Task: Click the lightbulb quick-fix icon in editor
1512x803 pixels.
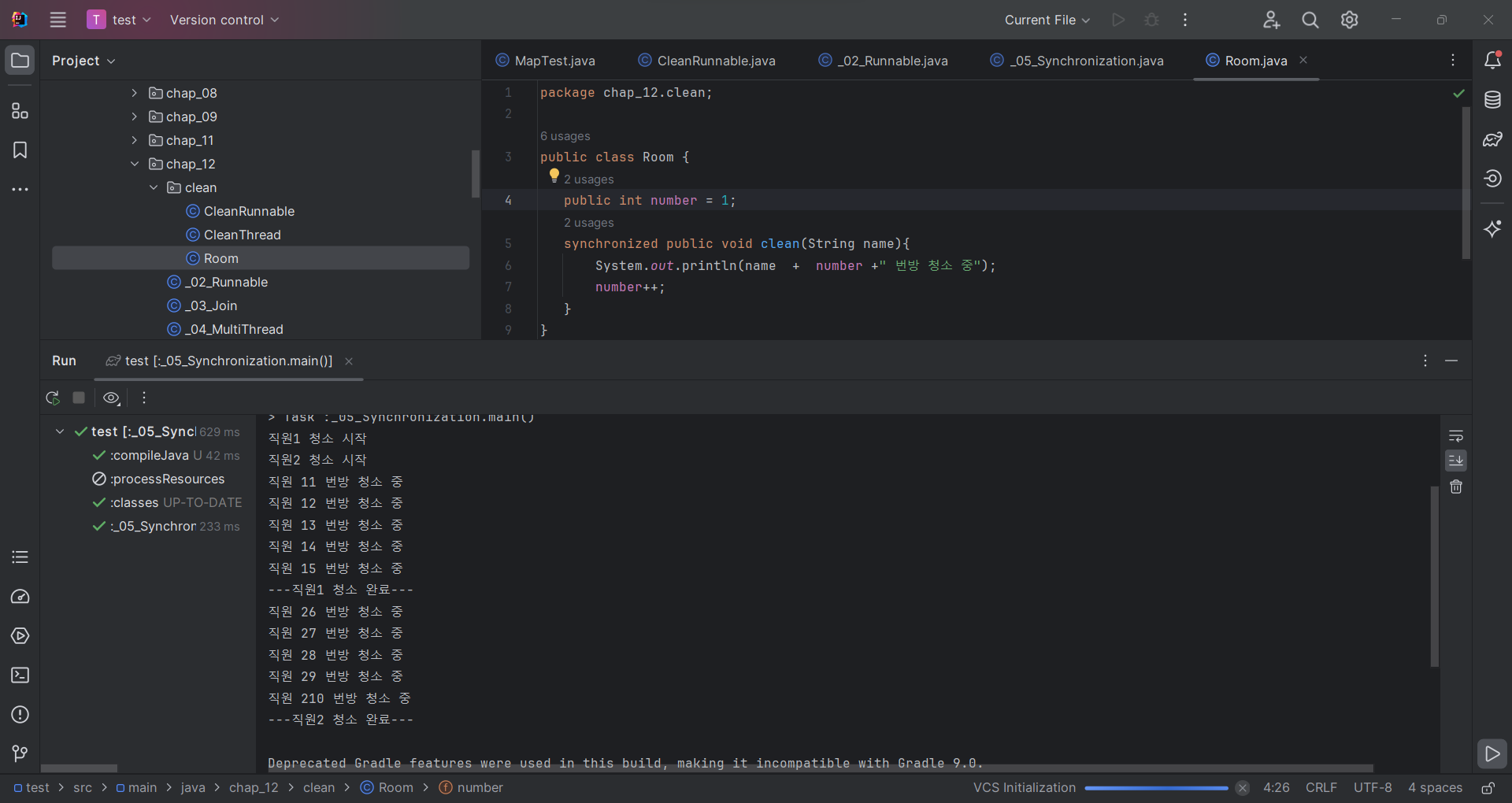Action: coord(554,176)
